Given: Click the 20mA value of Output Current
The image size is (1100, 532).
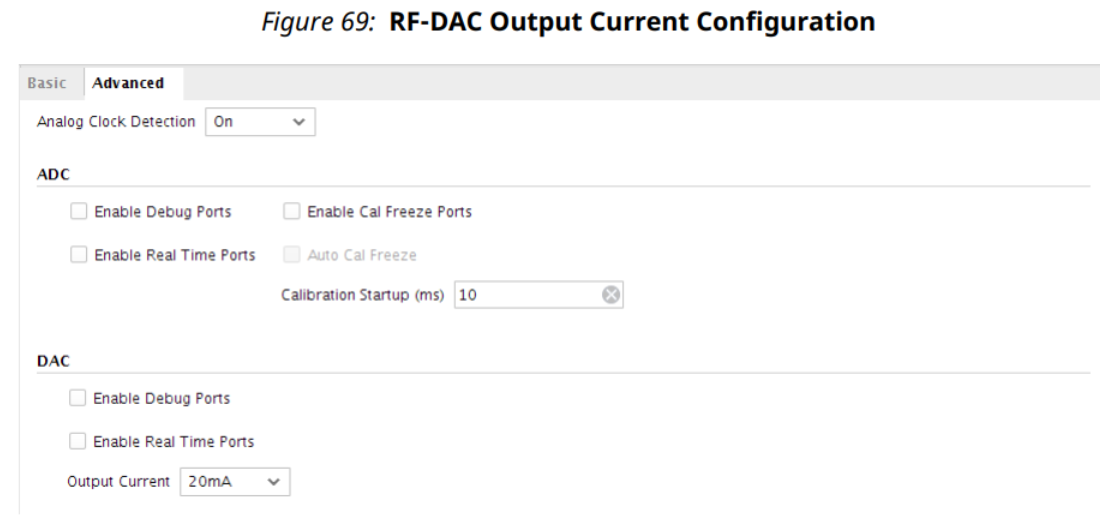Looking at the screenshot, I should (206, 481).
